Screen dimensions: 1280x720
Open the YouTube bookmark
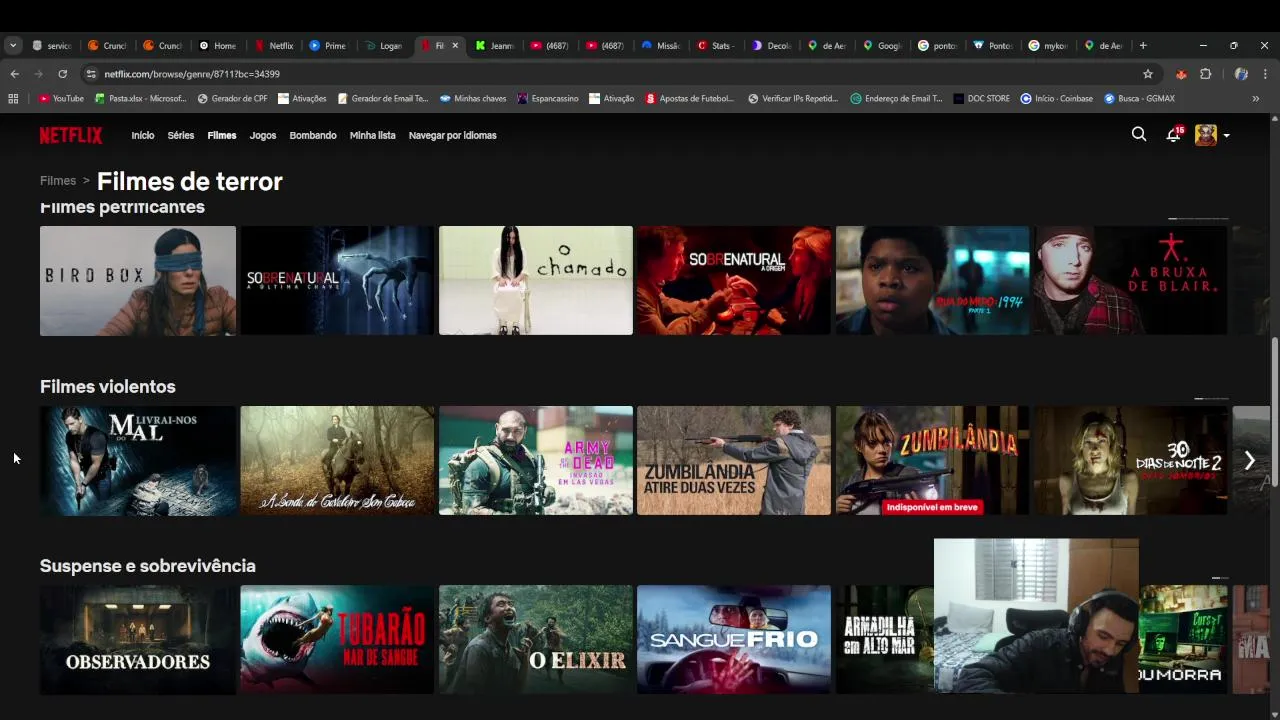point(61,98)
